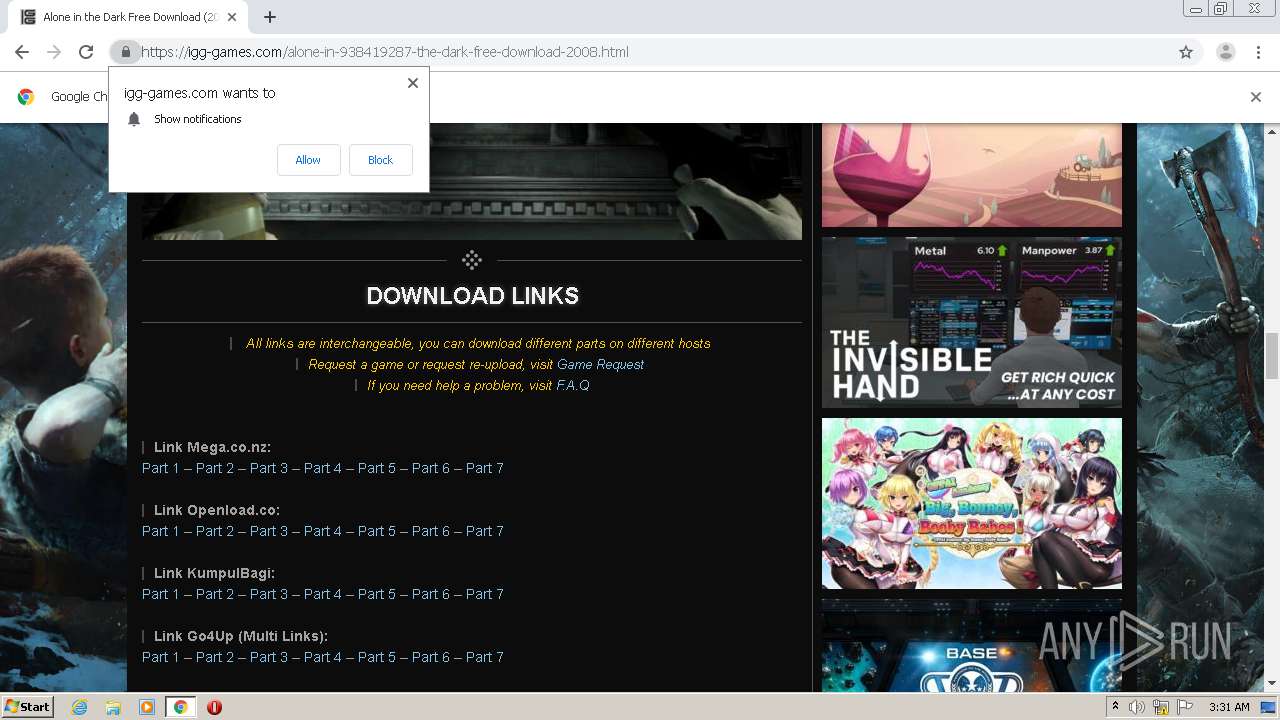Open Mega.co.nz Part 6 link
This screenshot has width=1280, height=720.
(431, 468)
